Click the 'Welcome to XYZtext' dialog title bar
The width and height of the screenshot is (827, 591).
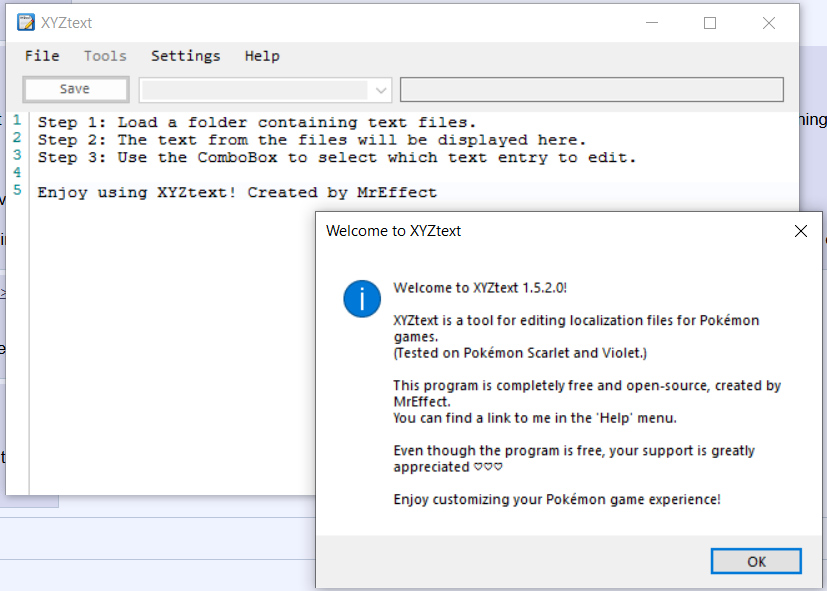click(x=550, y=231)
